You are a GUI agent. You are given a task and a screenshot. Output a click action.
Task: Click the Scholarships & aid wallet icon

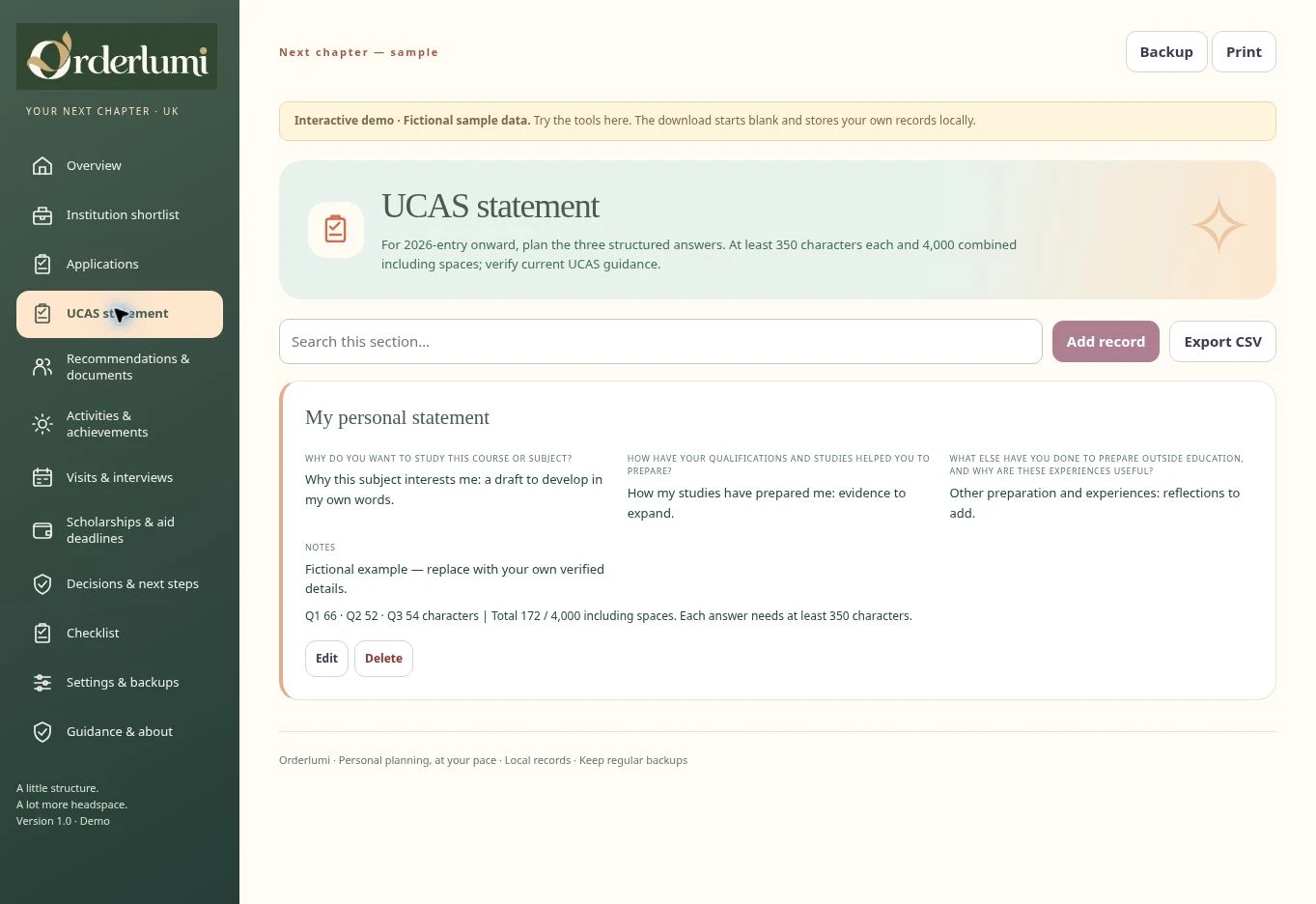click(42, 530)
